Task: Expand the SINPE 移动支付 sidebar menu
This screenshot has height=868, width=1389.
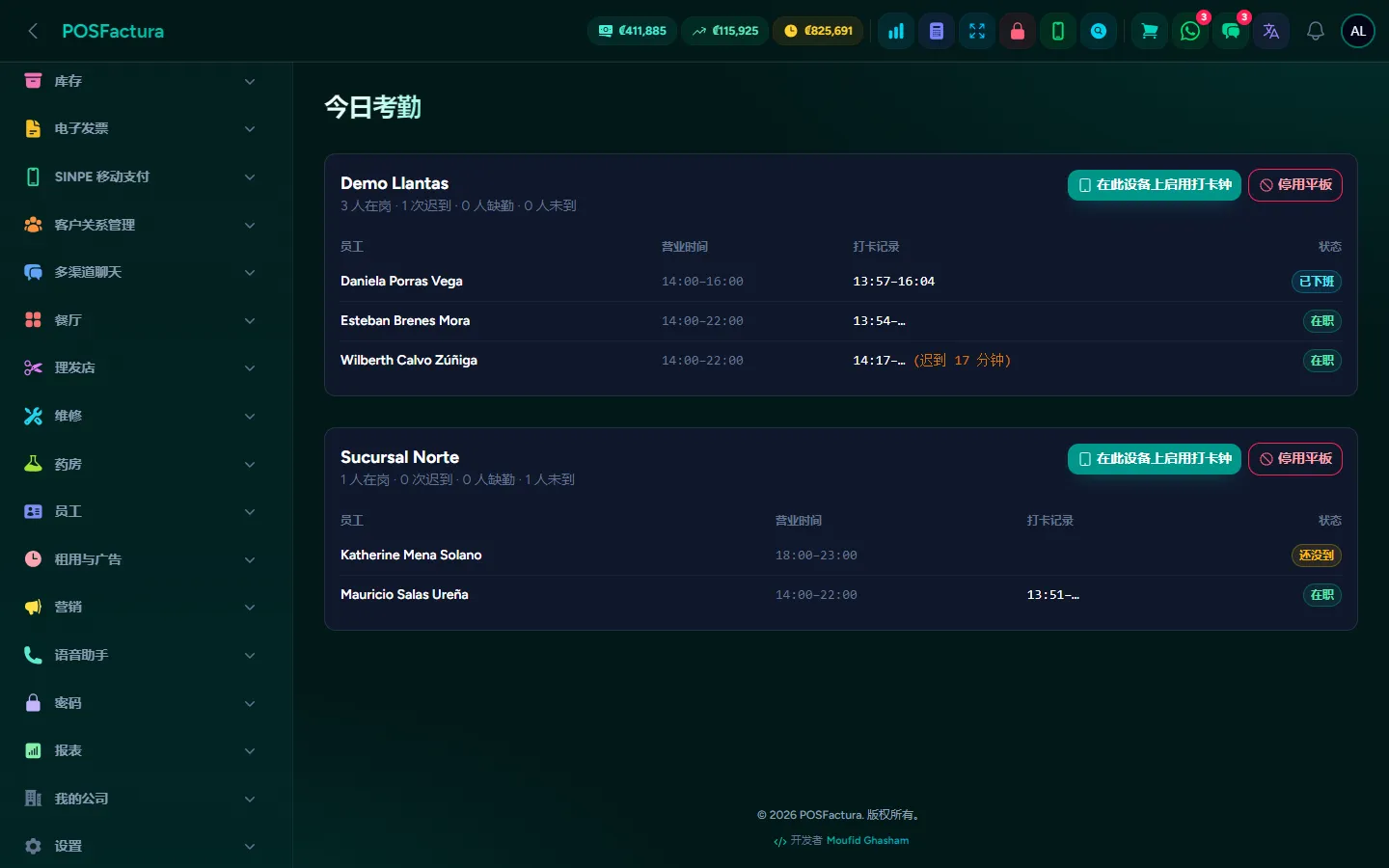Action: 141,176
